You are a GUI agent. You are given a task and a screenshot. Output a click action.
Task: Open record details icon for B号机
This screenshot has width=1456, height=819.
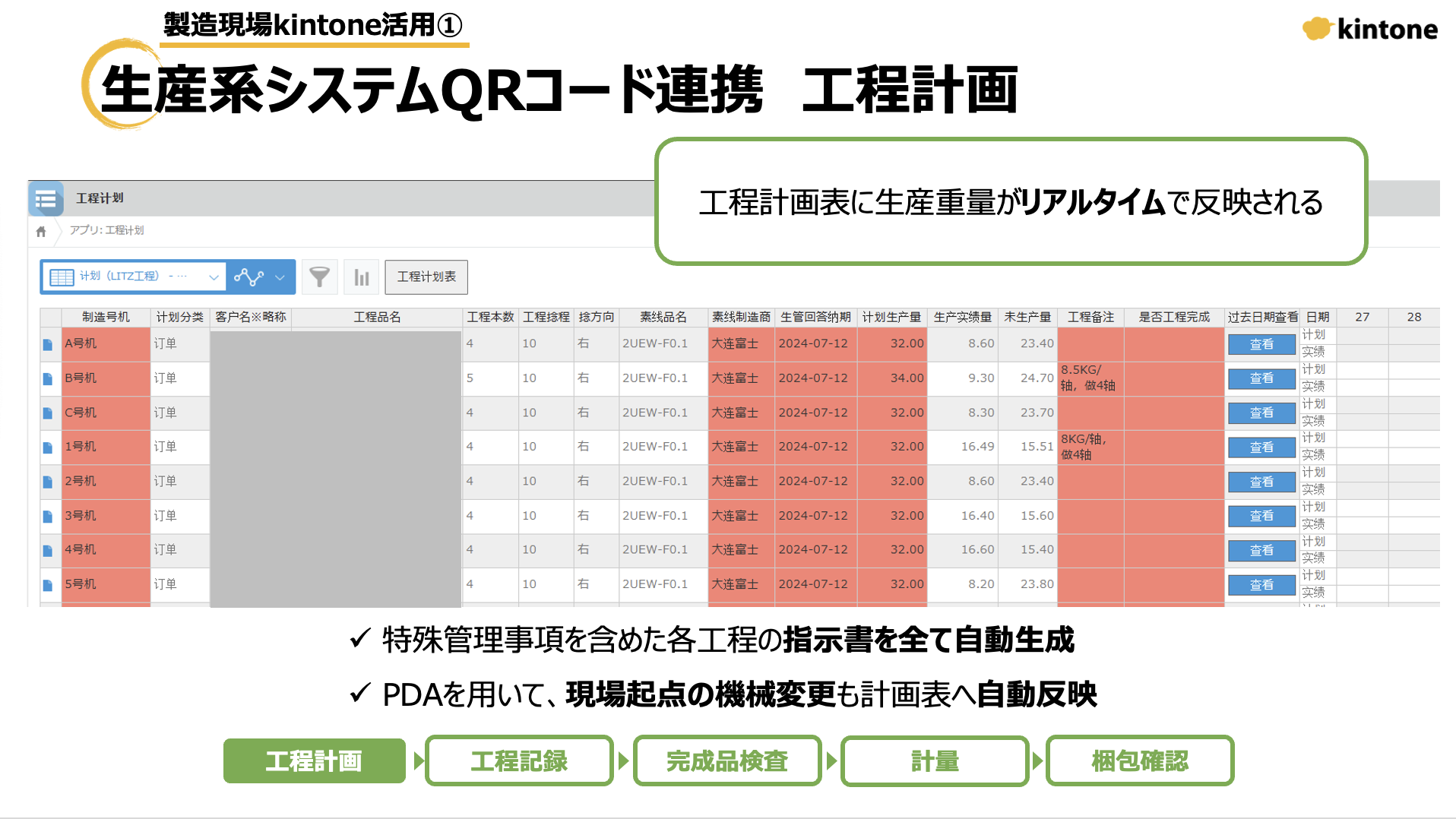(x=48, y=379)
